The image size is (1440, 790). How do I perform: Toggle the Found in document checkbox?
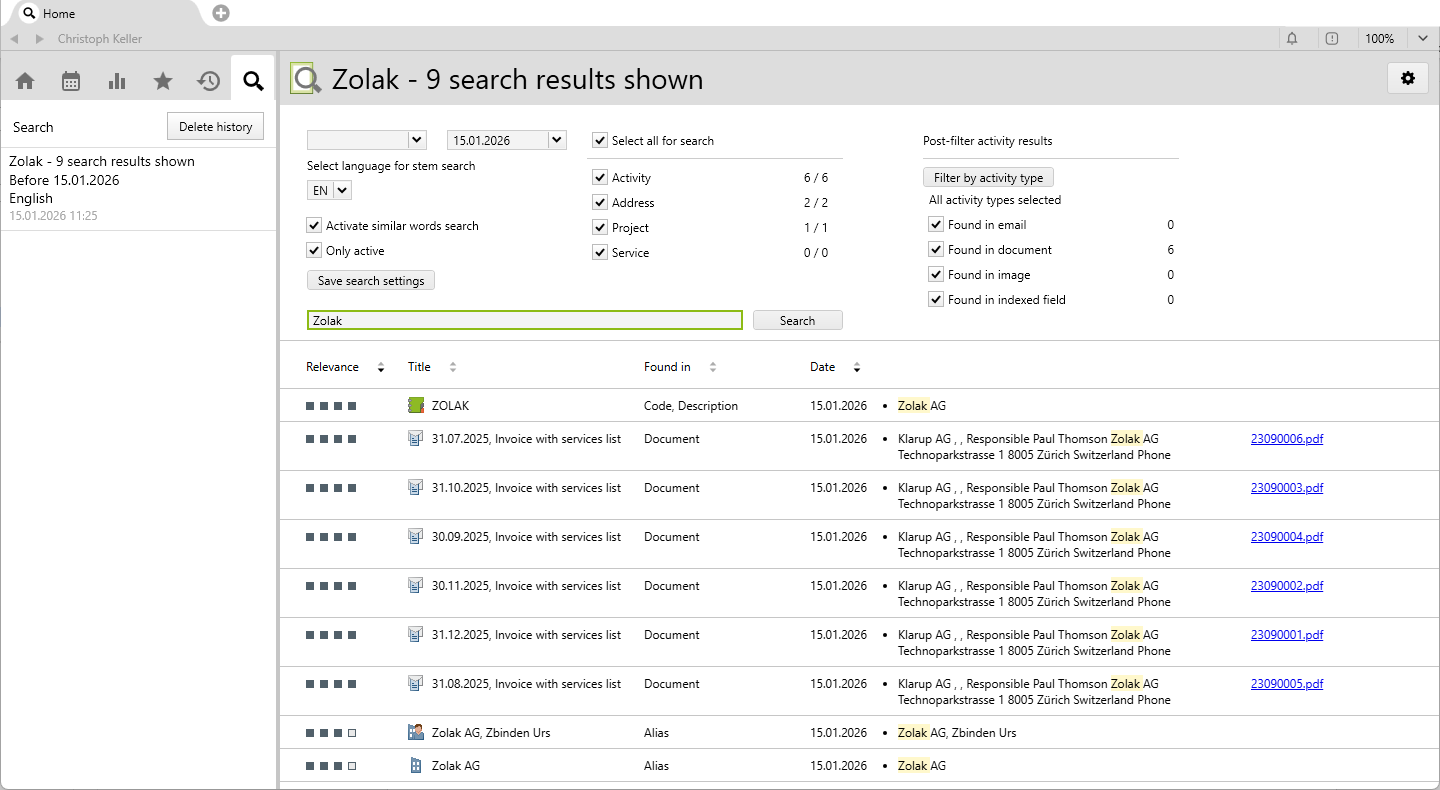coord(936,250)
